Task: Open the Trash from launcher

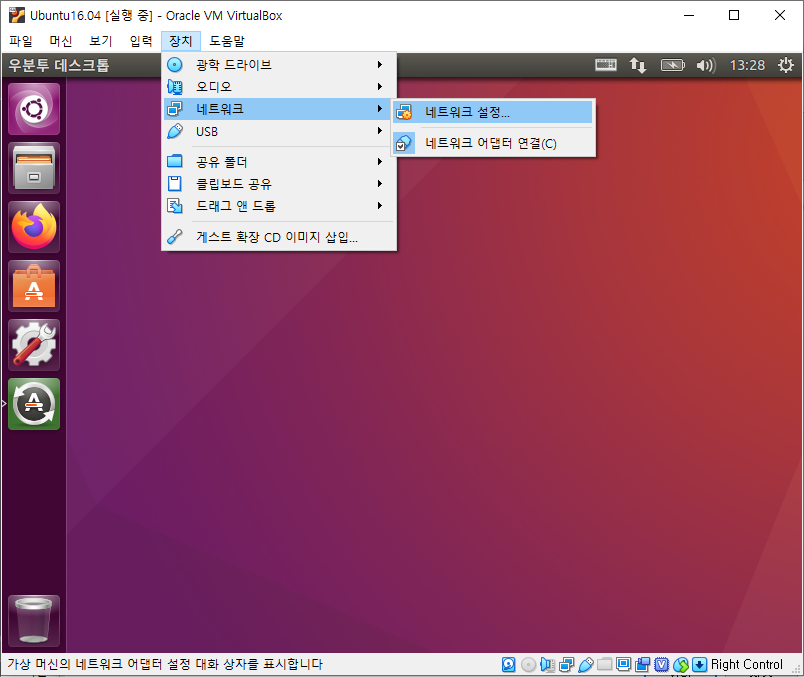Action: pos(34,621)
